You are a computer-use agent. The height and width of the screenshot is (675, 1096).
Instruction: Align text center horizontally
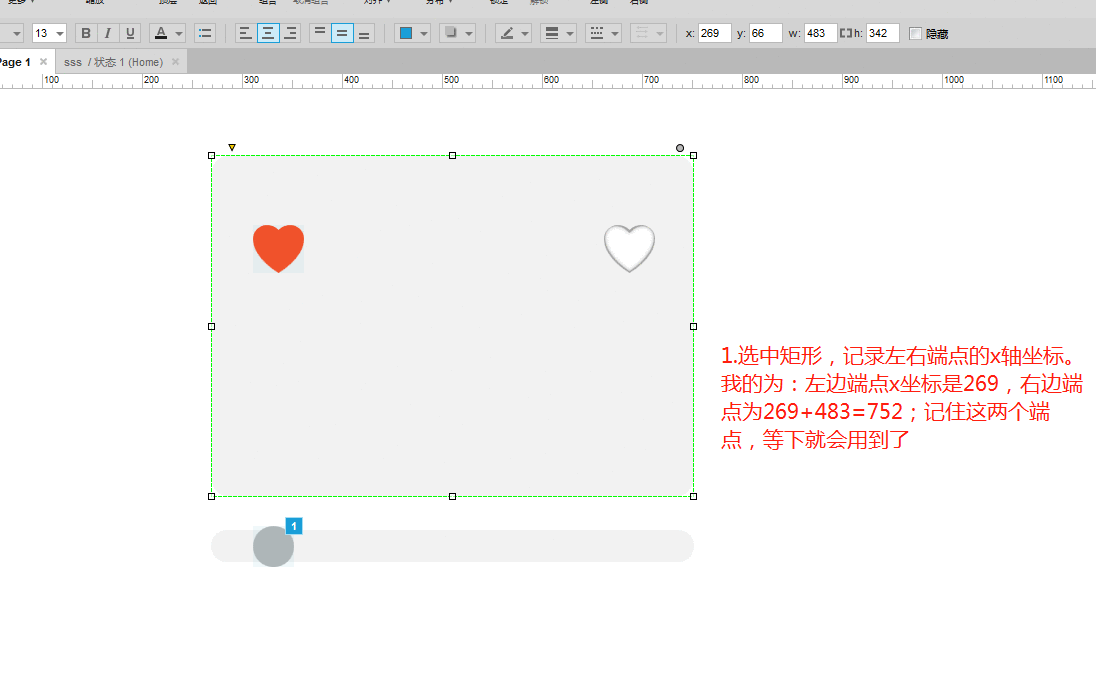tap(268, 33)
